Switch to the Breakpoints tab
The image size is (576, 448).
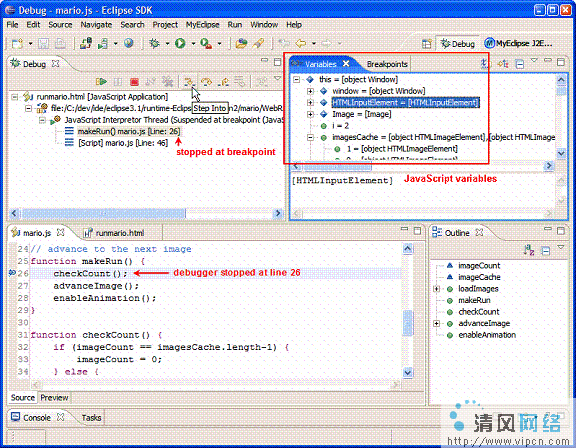pyautogui.click(x=387, y=64)
